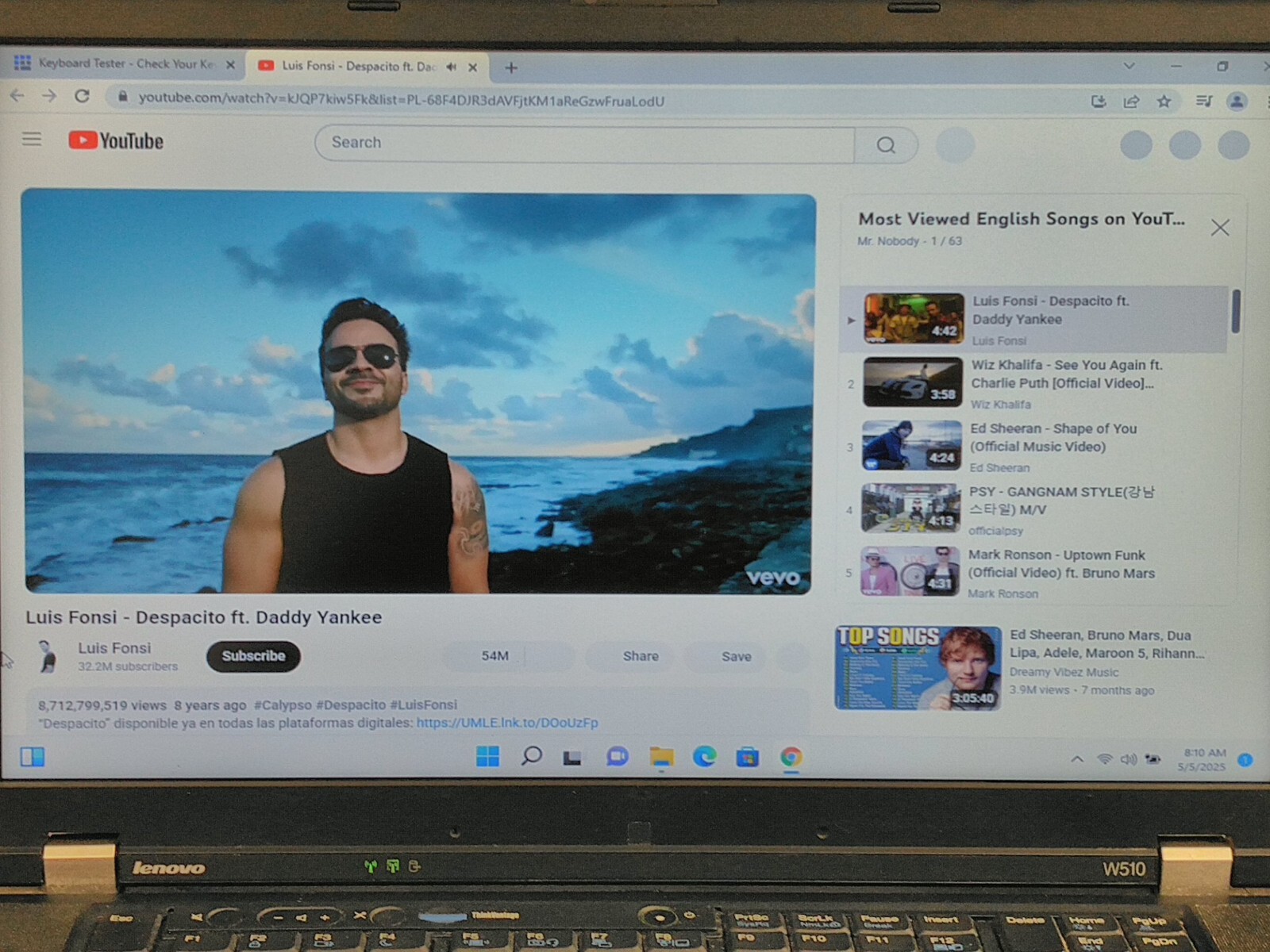Go to the YouTube home logo

(116, 140)
